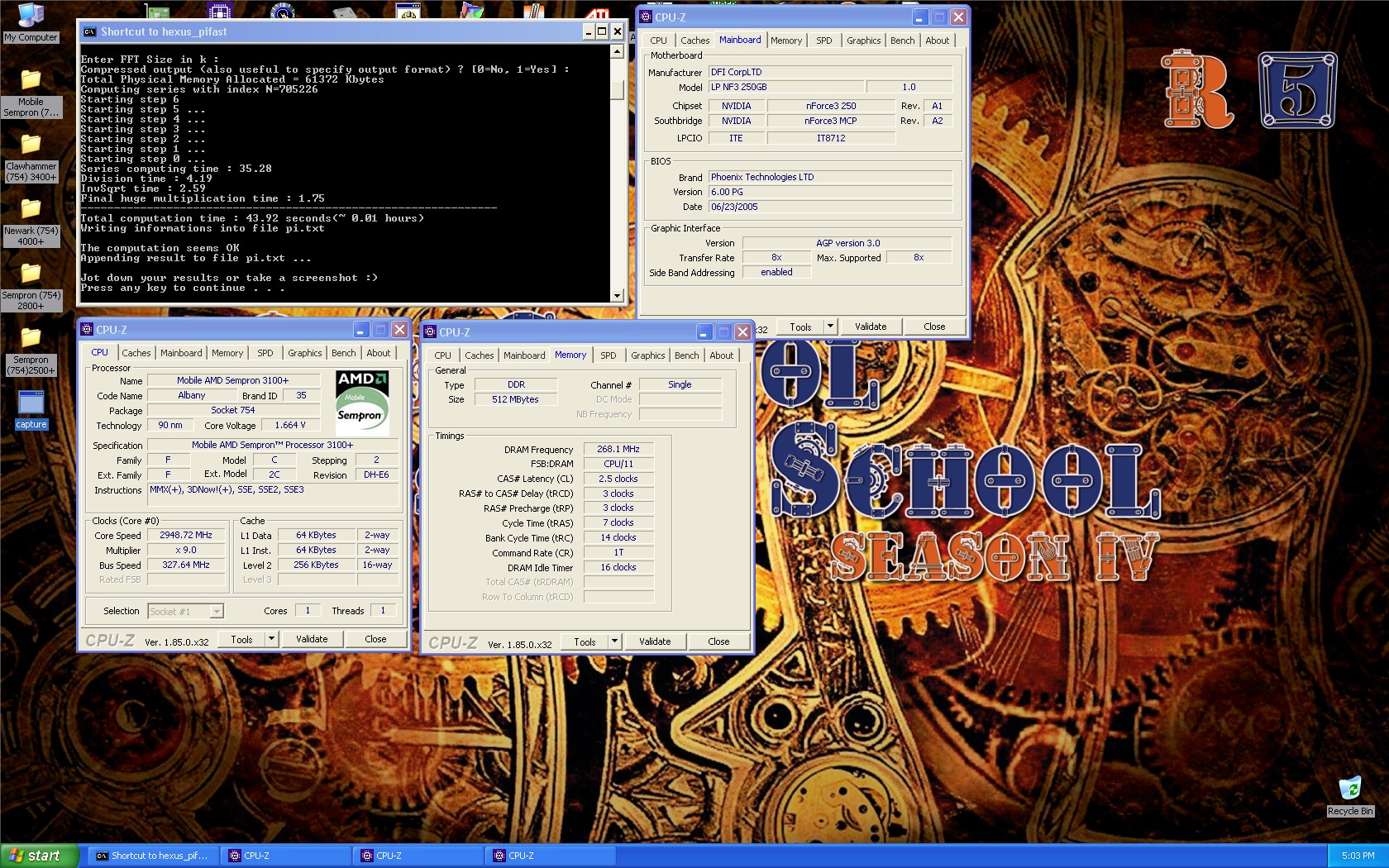1389x868 pixels.
Task: Open the CPU tab in the Mainboard window
Action: (659, 41)
